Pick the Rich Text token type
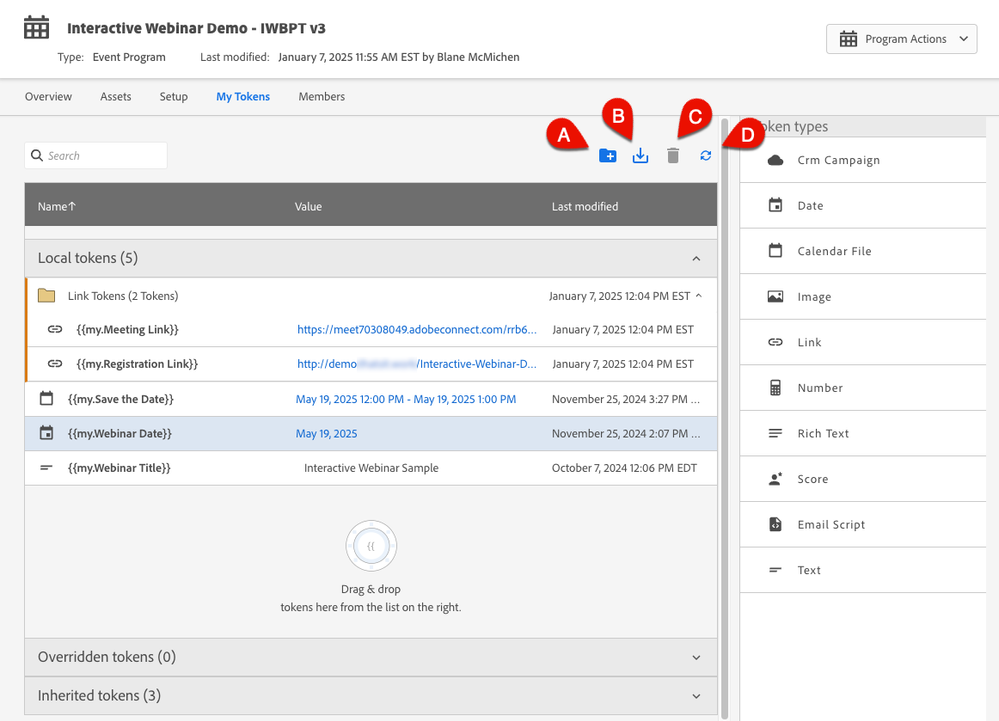This screenshot has height=721, width=999. click(863, 433)
